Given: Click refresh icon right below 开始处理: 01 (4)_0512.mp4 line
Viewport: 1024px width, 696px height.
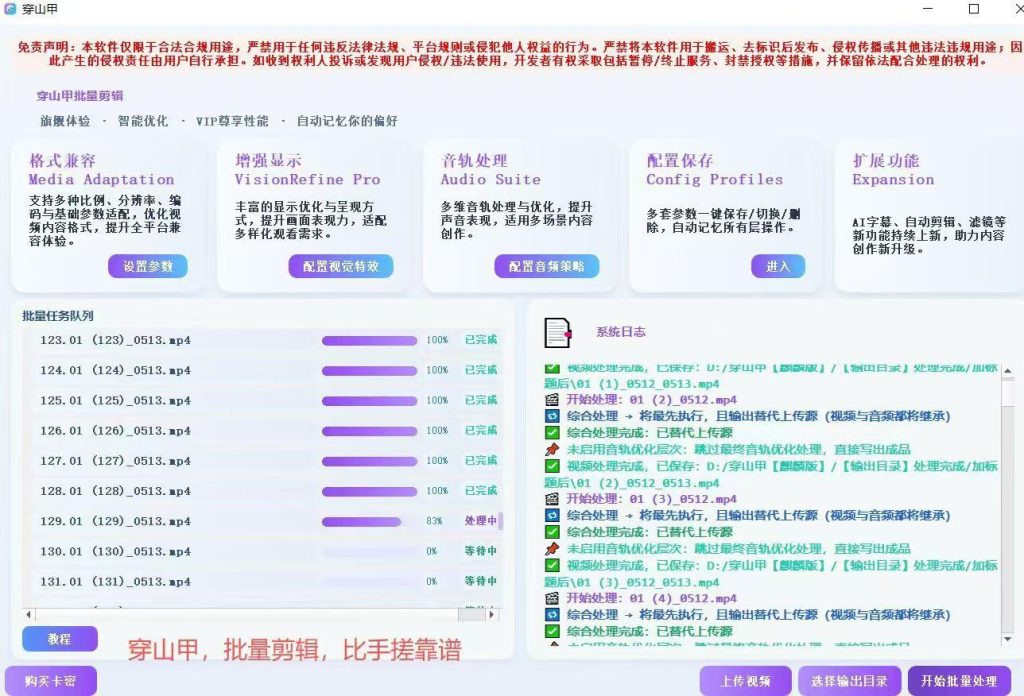Looking at the screenshot, I should tap(552, 614).
